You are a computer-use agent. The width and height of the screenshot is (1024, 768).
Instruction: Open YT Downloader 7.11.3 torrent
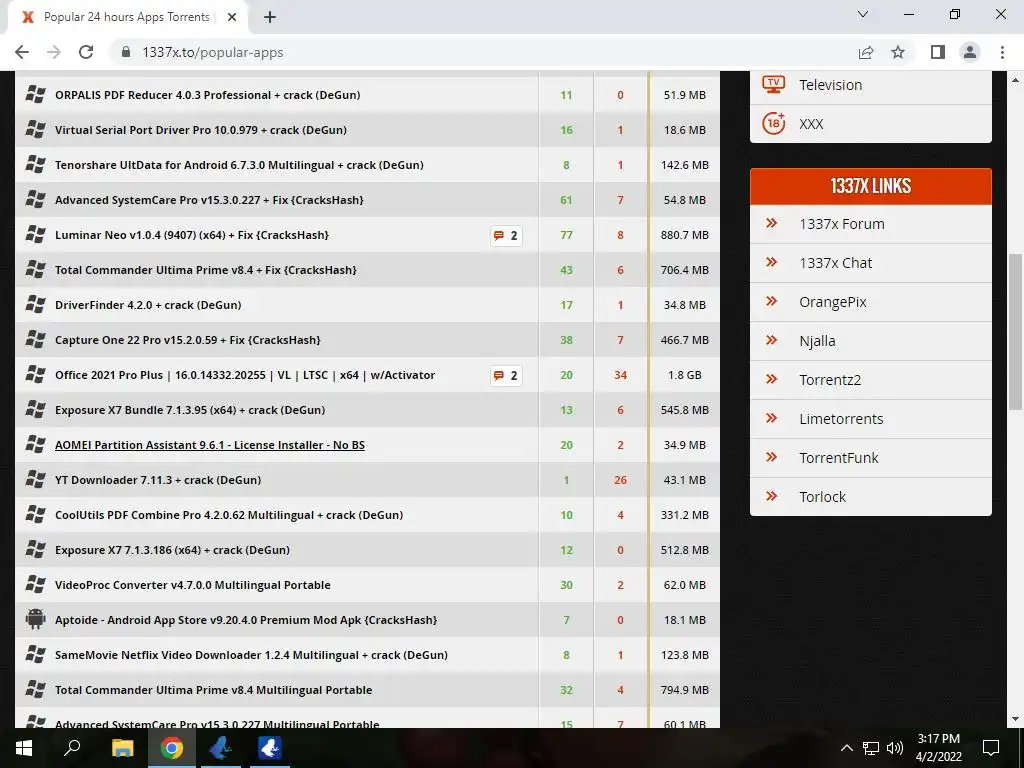coord(158,480)
